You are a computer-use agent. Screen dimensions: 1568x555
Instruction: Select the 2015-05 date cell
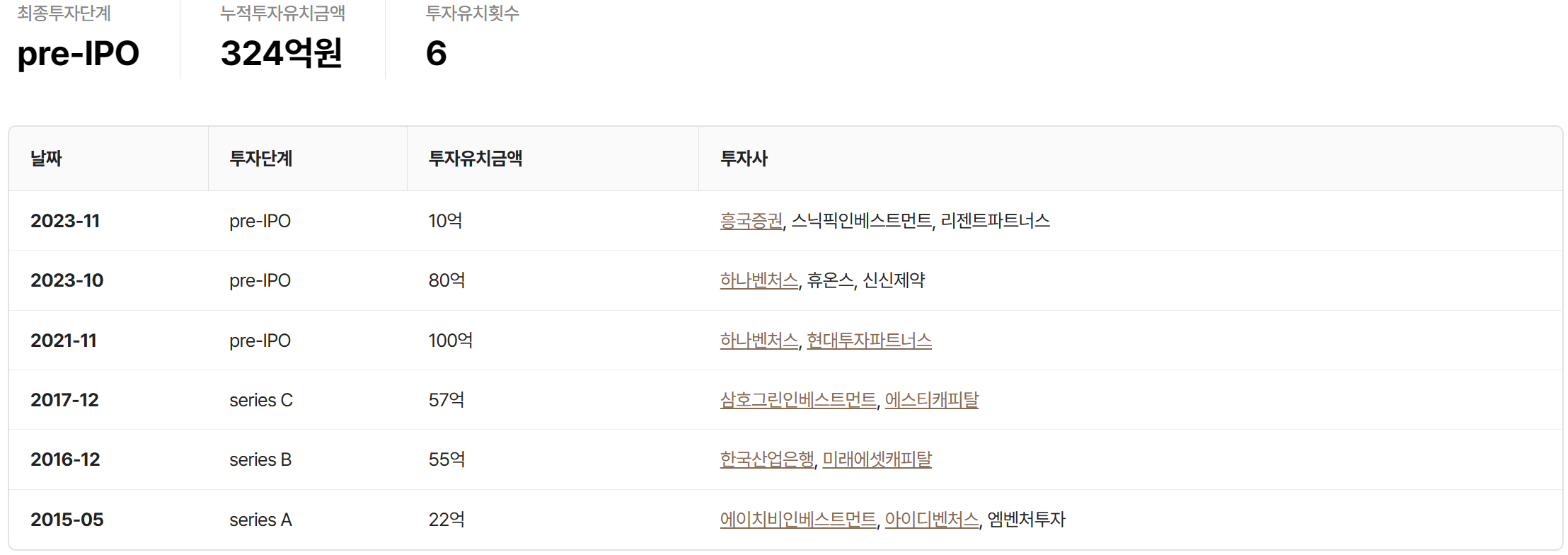pyautogui.click(x=67, y=520)
